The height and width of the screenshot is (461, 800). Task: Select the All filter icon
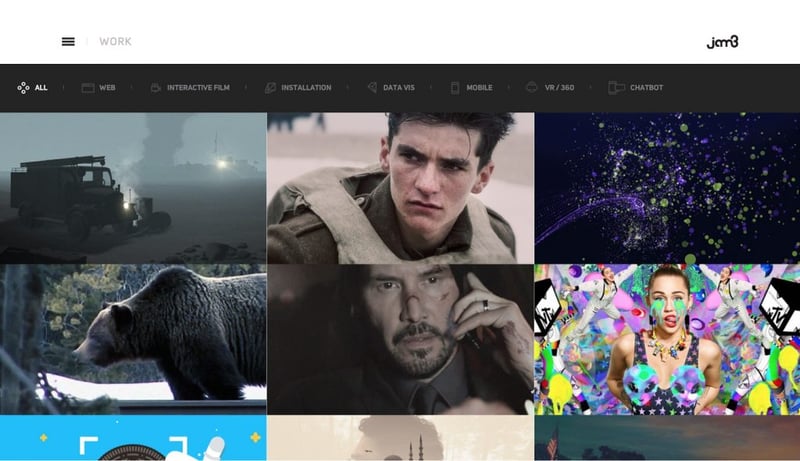click(x=23, y=88)
